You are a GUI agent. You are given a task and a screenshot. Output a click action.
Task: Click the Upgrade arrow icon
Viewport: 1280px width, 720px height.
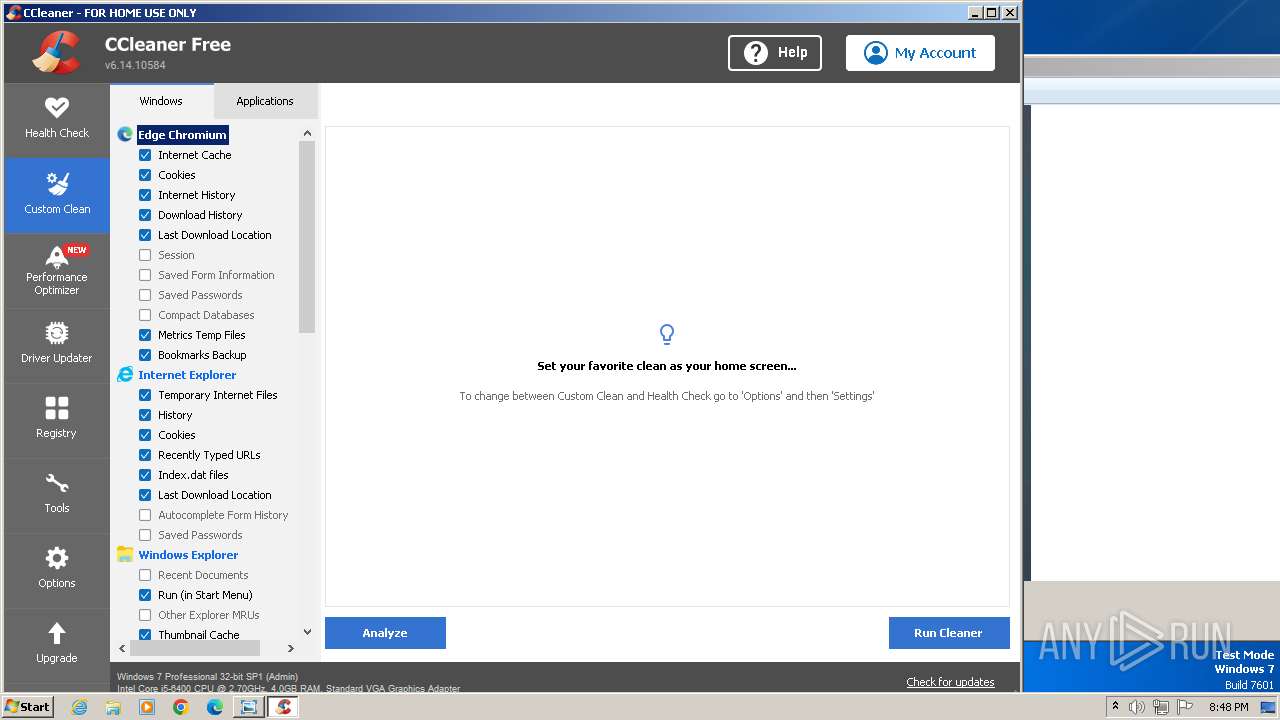pyautogui.click(x=57, y=633)
